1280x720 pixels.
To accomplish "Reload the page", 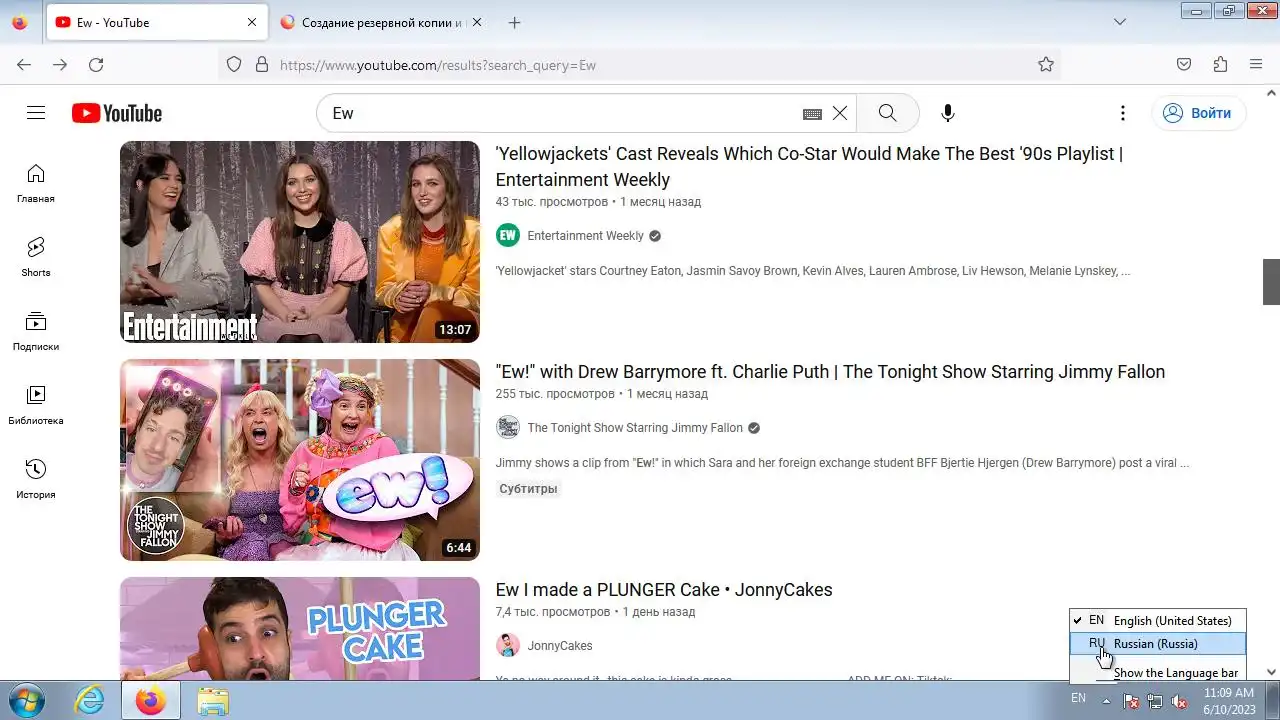I will (x=96, y=65).
